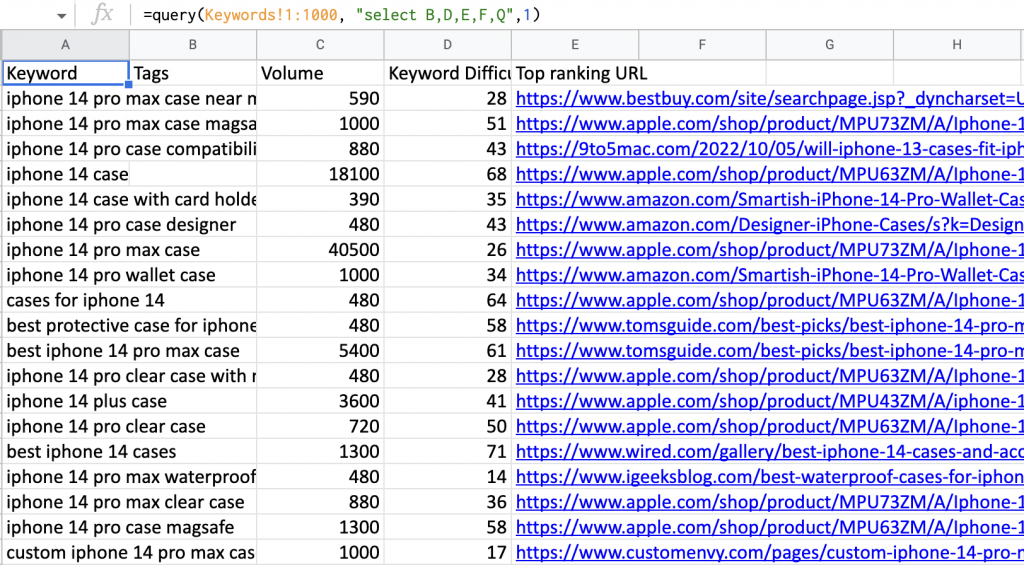Select the volume cell 18100
1024x565 pixels.
point(320,174)
